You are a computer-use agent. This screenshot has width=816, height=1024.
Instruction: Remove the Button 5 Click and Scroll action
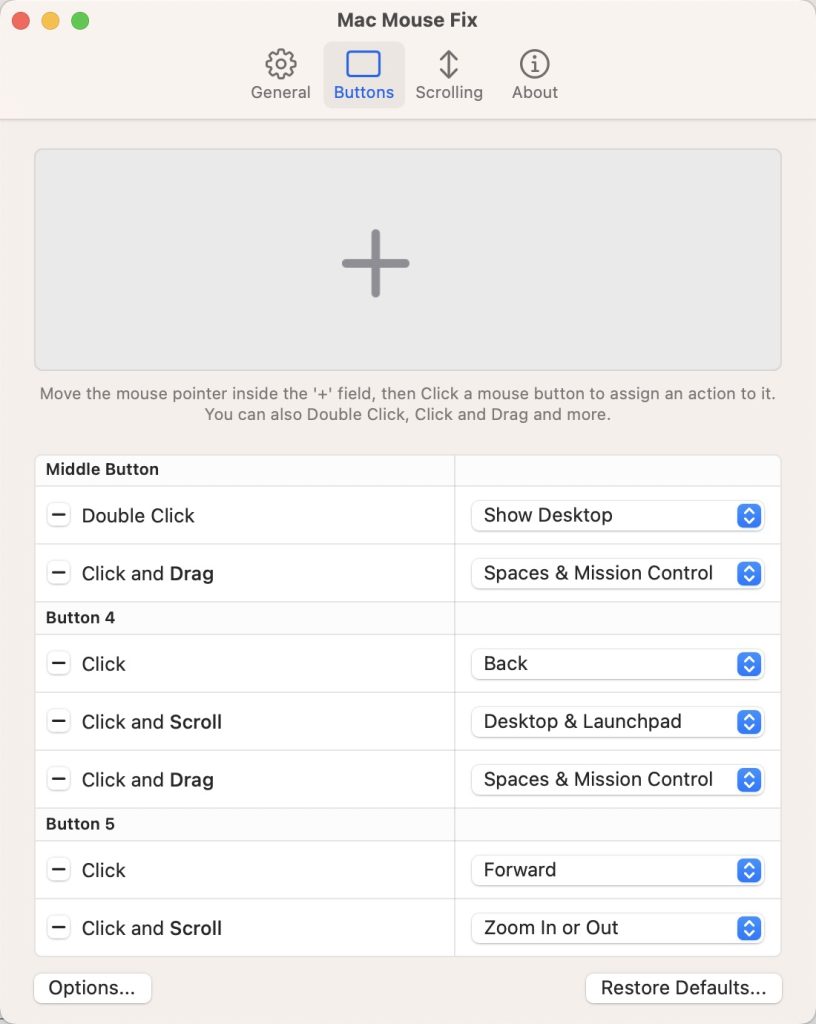pyautogui.click(x=59, y=928)
